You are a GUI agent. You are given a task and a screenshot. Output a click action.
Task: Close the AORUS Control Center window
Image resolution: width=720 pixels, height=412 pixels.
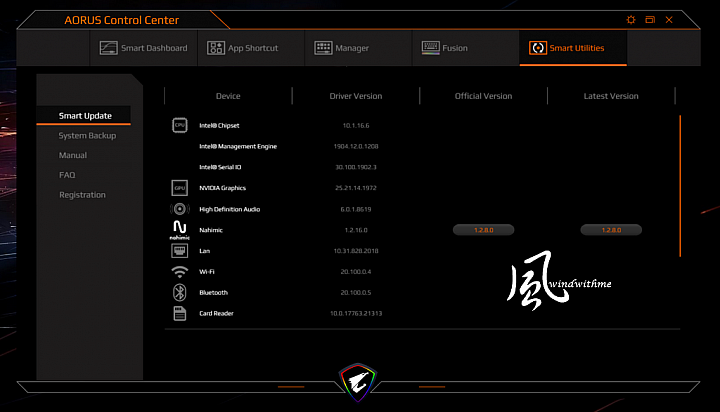669,20
